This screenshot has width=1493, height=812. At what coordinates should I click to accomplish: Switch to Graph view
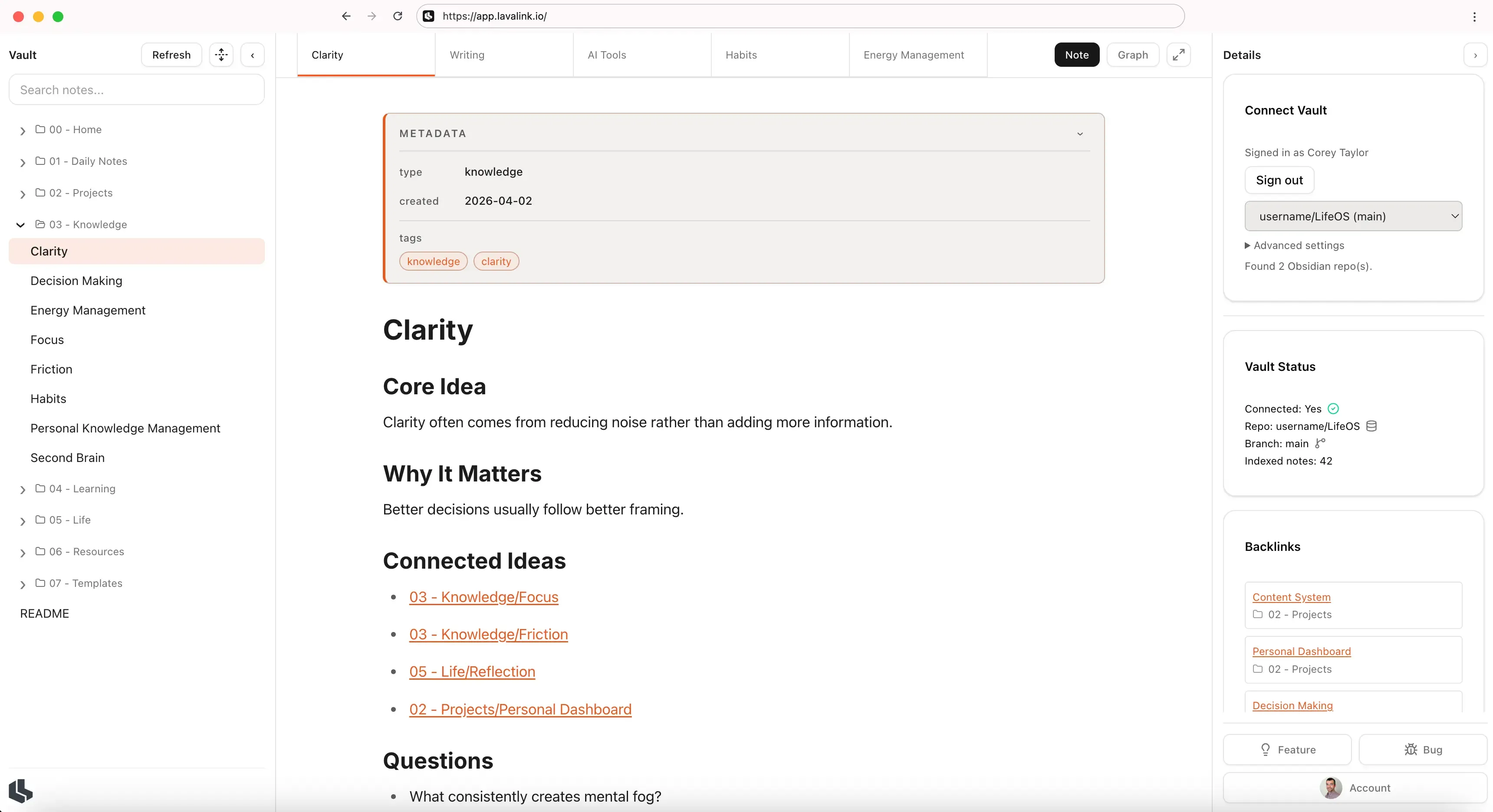[x=1132, y=55]
